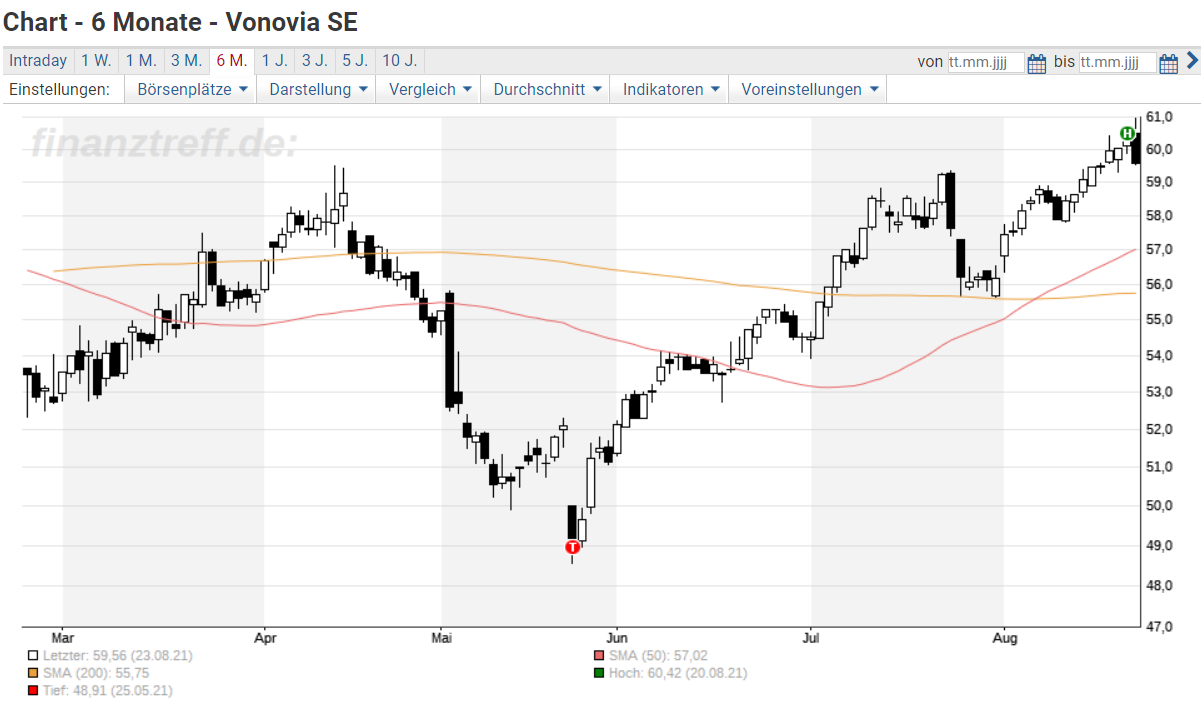Show the 10 J. chart period
The width and height of the screenshot is (1201, 711).
[x=400, y=61]
